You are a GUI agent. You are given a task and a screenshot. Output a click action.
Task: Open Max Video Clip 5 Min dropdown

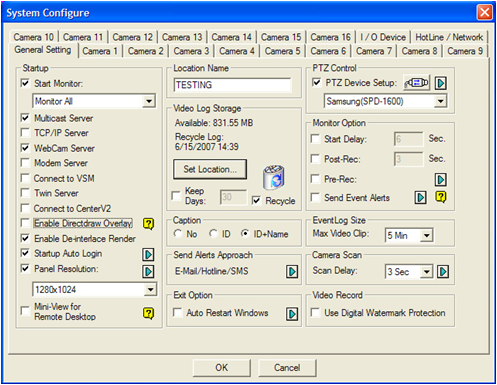(427, 236)
